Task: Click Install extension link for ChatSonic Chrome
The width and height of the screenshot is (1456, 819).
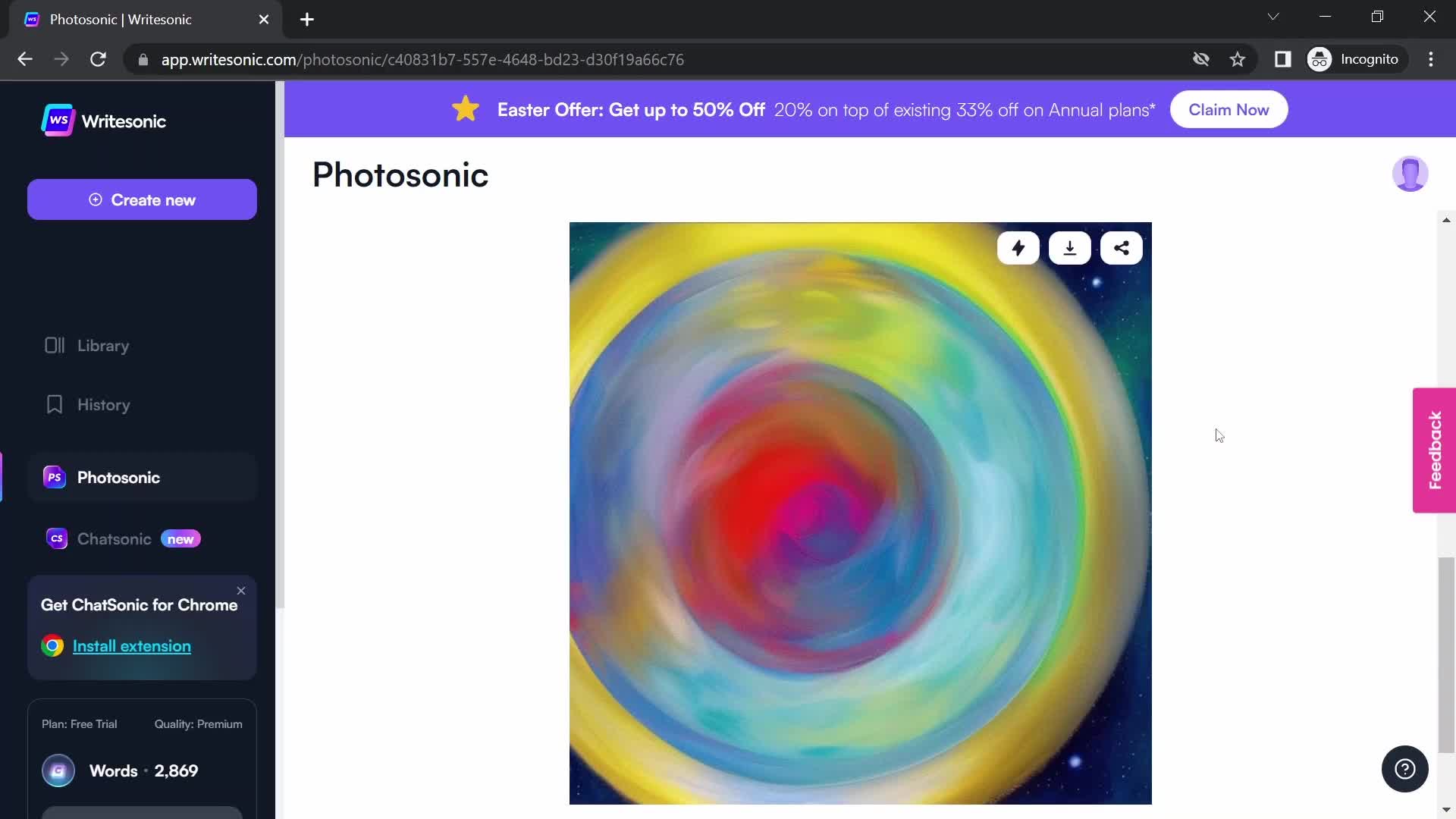Action: [x=131, y=646]
